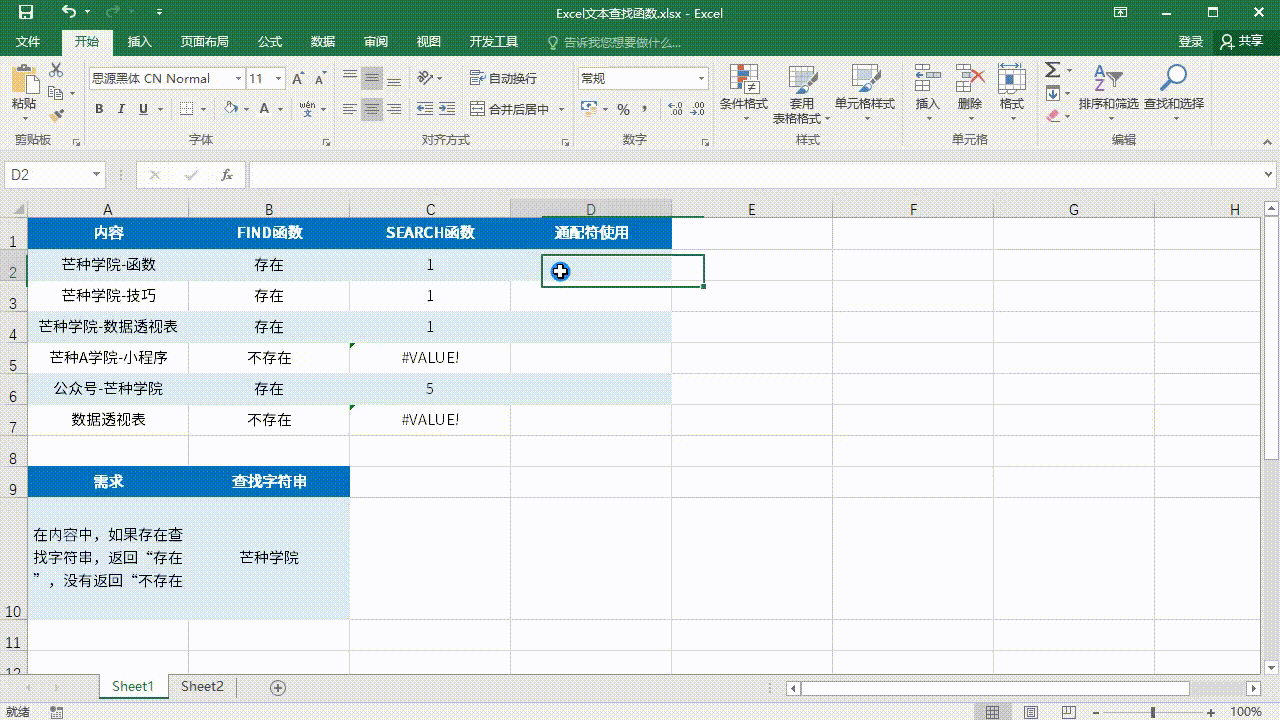
Task: Select cell B5 containing 不存在
Action: tap(269, 357)
